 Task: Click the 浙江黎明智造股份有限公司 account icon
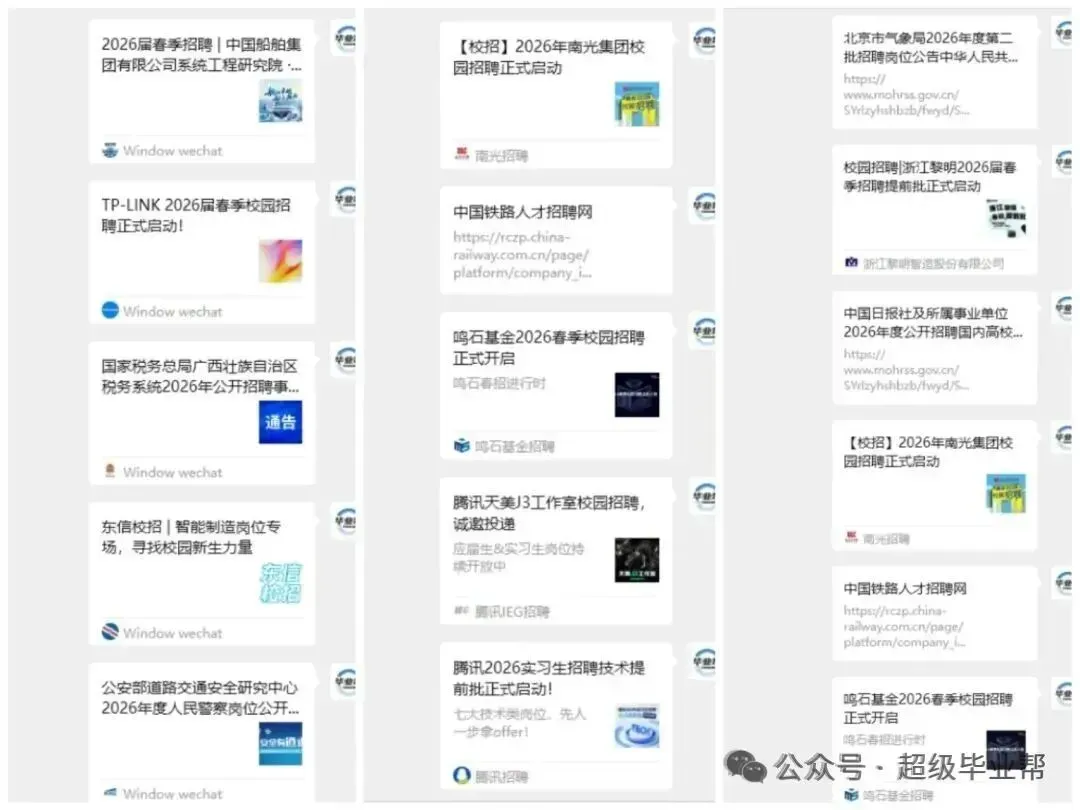tap(851, 262)
